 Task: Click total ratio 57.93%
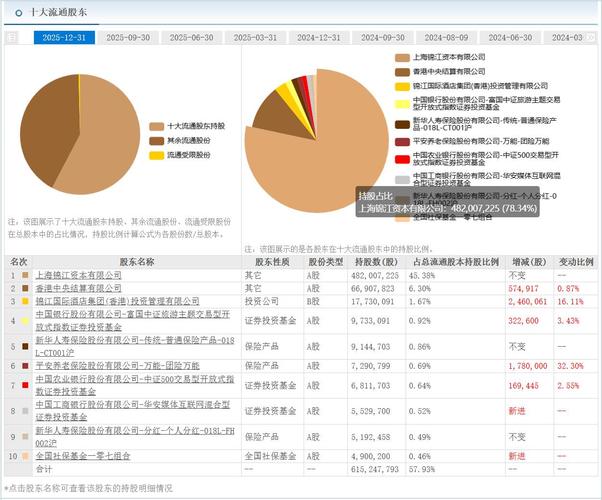422,469
